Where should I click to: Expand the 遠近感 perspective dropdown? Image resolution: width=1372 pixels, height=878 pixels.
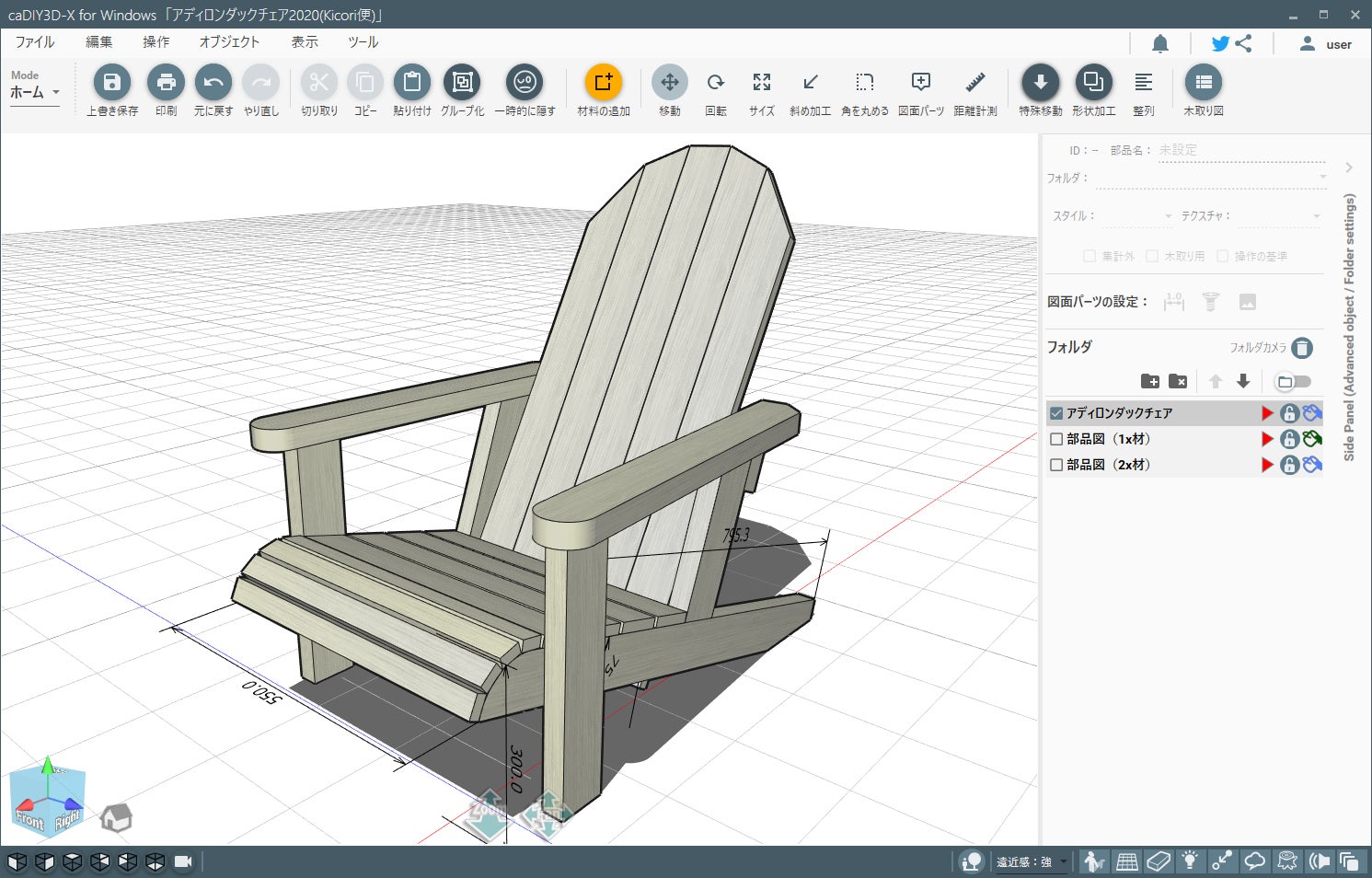tap(1063, 861)
